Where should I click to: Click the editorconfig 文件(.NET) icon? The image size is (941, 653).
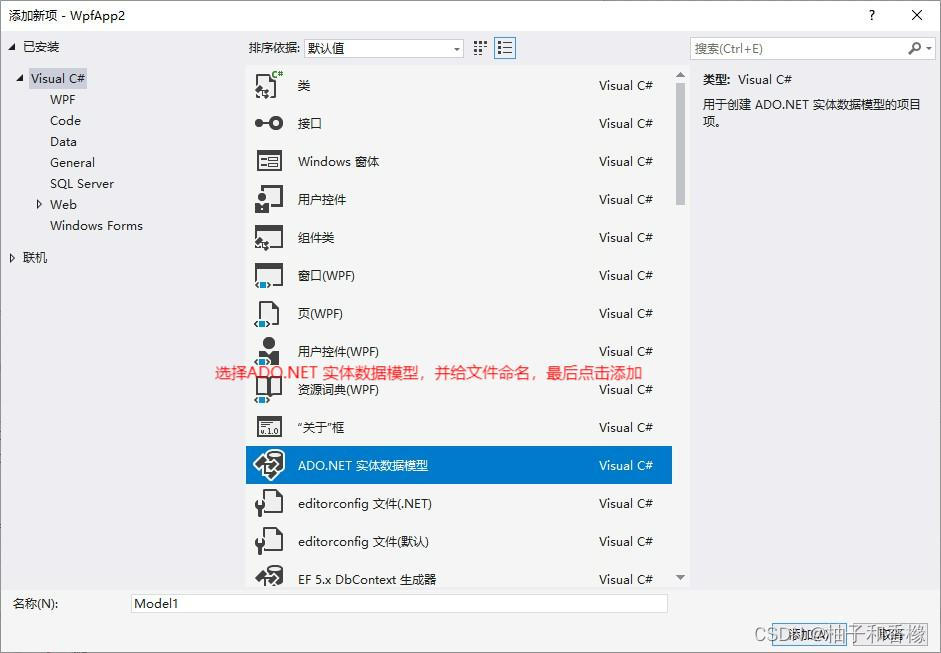click(x=268, y=503)
